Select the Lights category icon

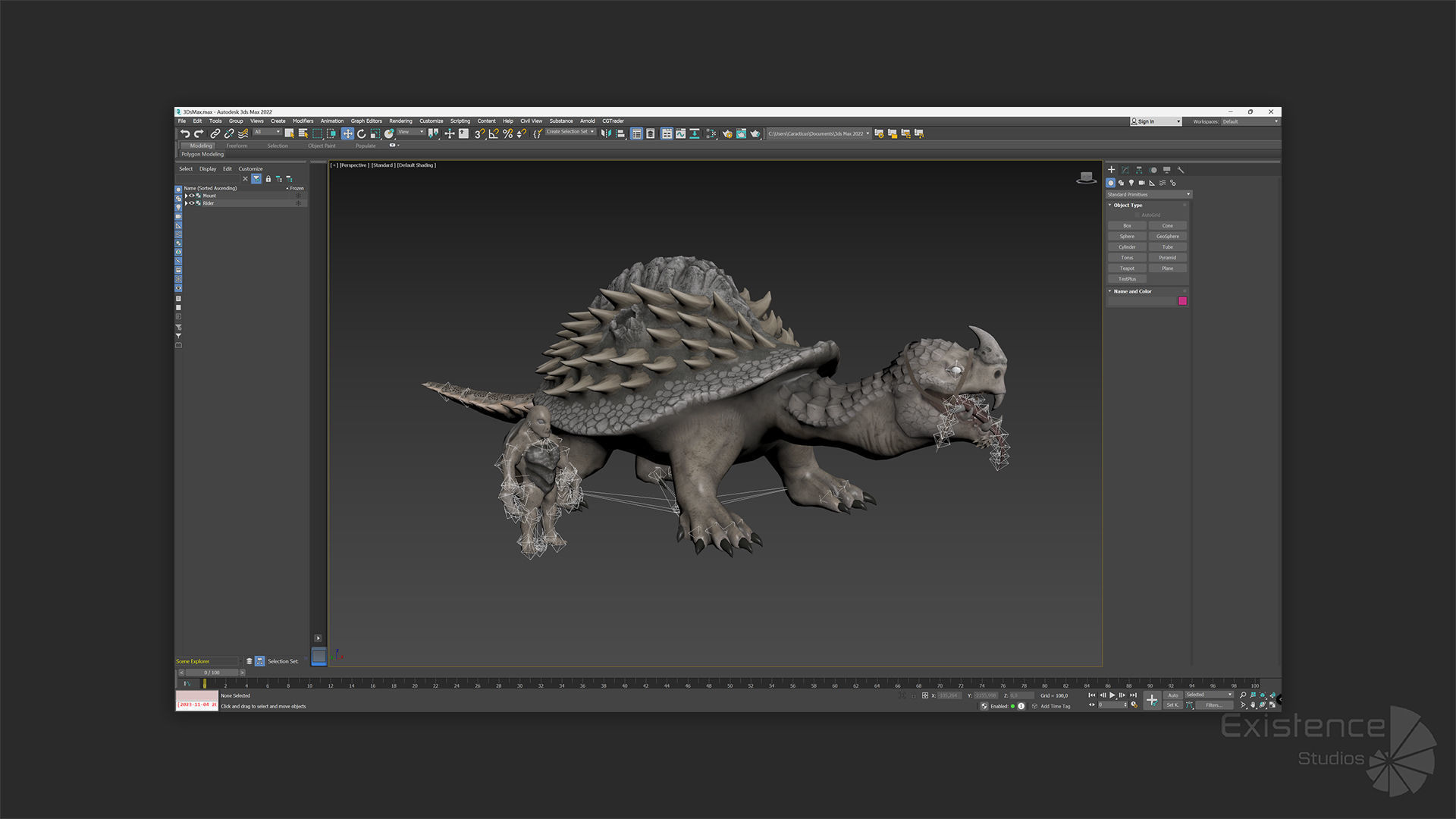point(1131,183)
